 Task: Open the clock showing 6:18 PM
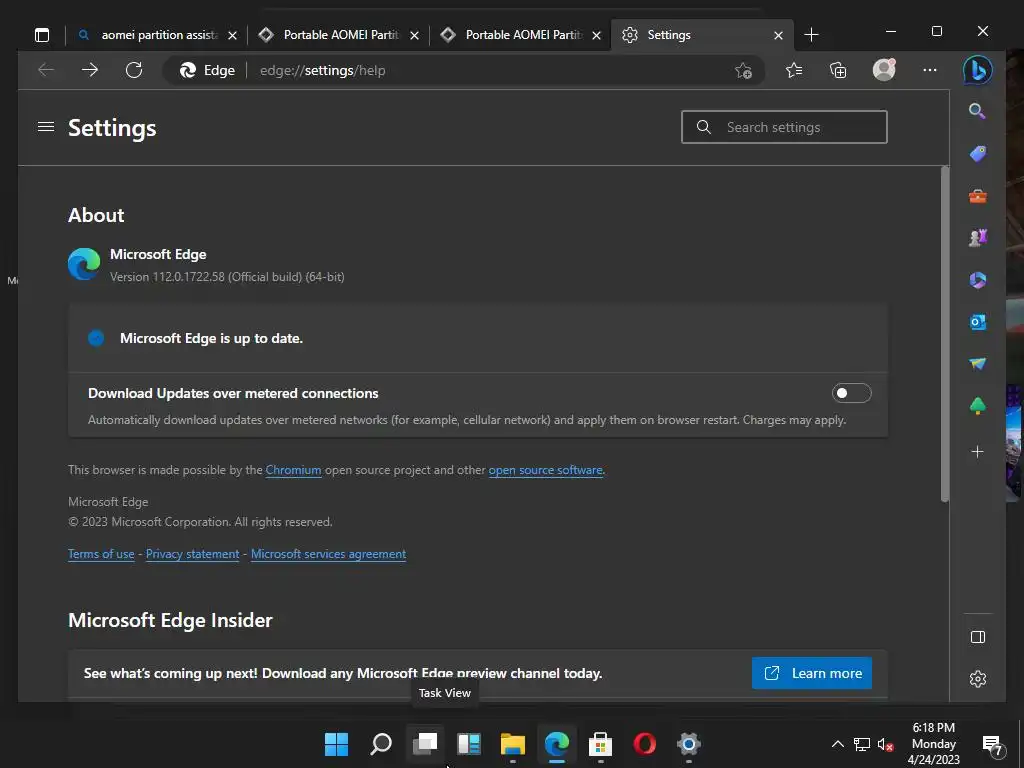coord(934,743)
